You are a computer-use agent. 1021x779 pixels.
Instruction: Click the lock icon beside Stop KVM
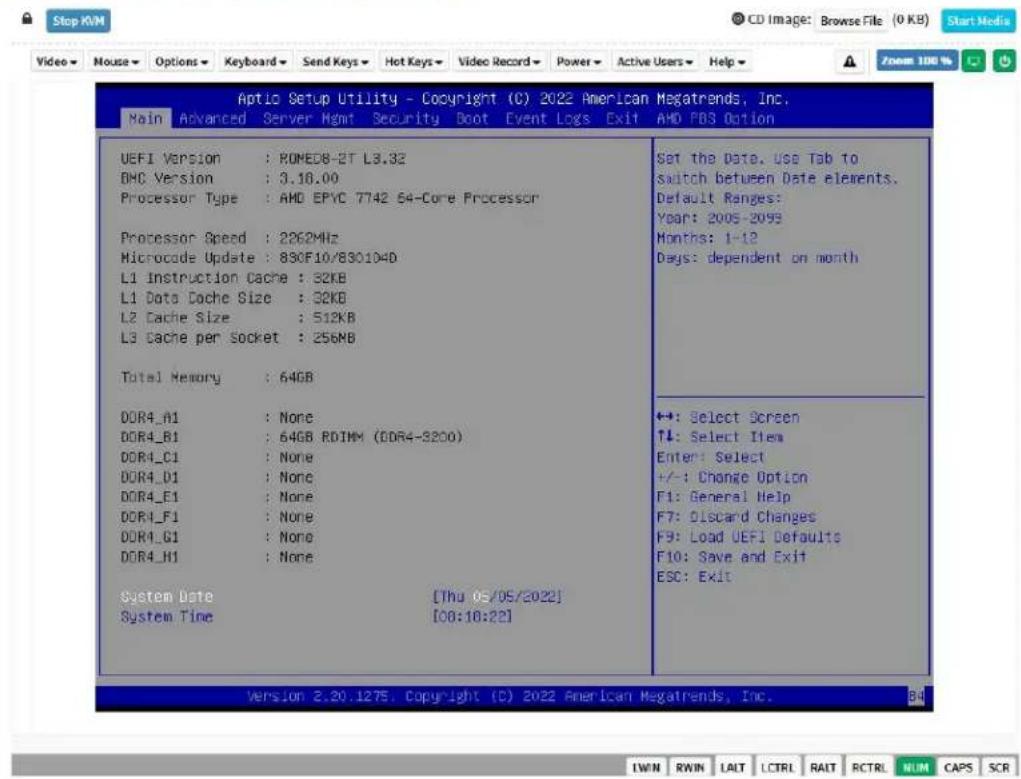point(27,19)
